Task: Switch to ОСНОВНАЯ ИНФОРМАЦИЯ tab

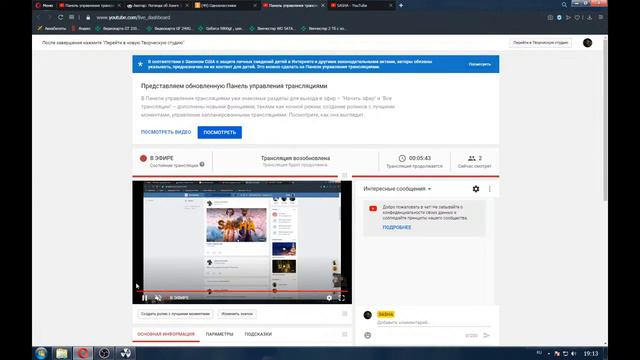Action: pos(166,334)
